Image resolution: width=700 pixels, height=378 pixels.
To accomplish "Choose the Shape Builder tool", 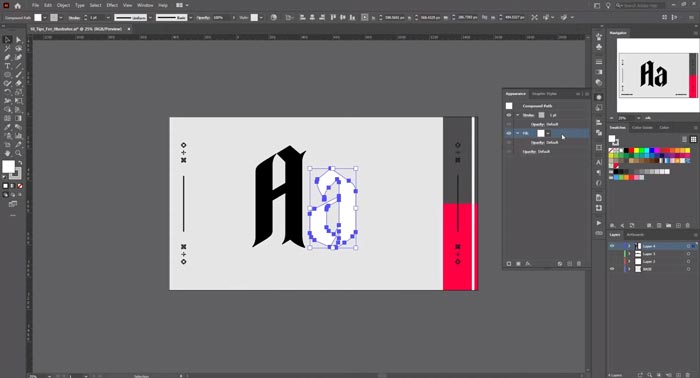I will point(7,109).
